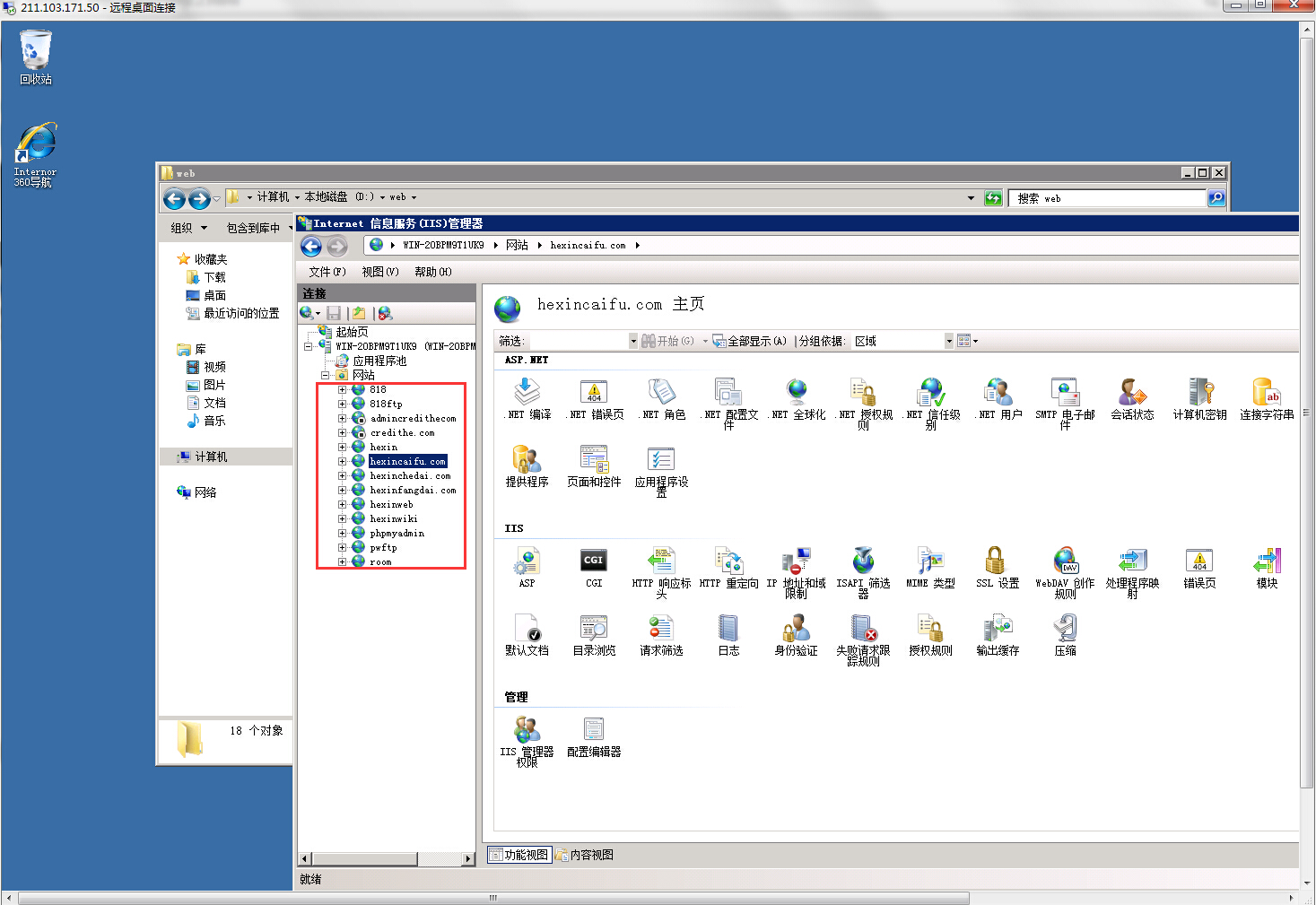Open the 文件(F) menu
Image resolution: width=1316 pixels, height=905 pixels.
point(327,272)
